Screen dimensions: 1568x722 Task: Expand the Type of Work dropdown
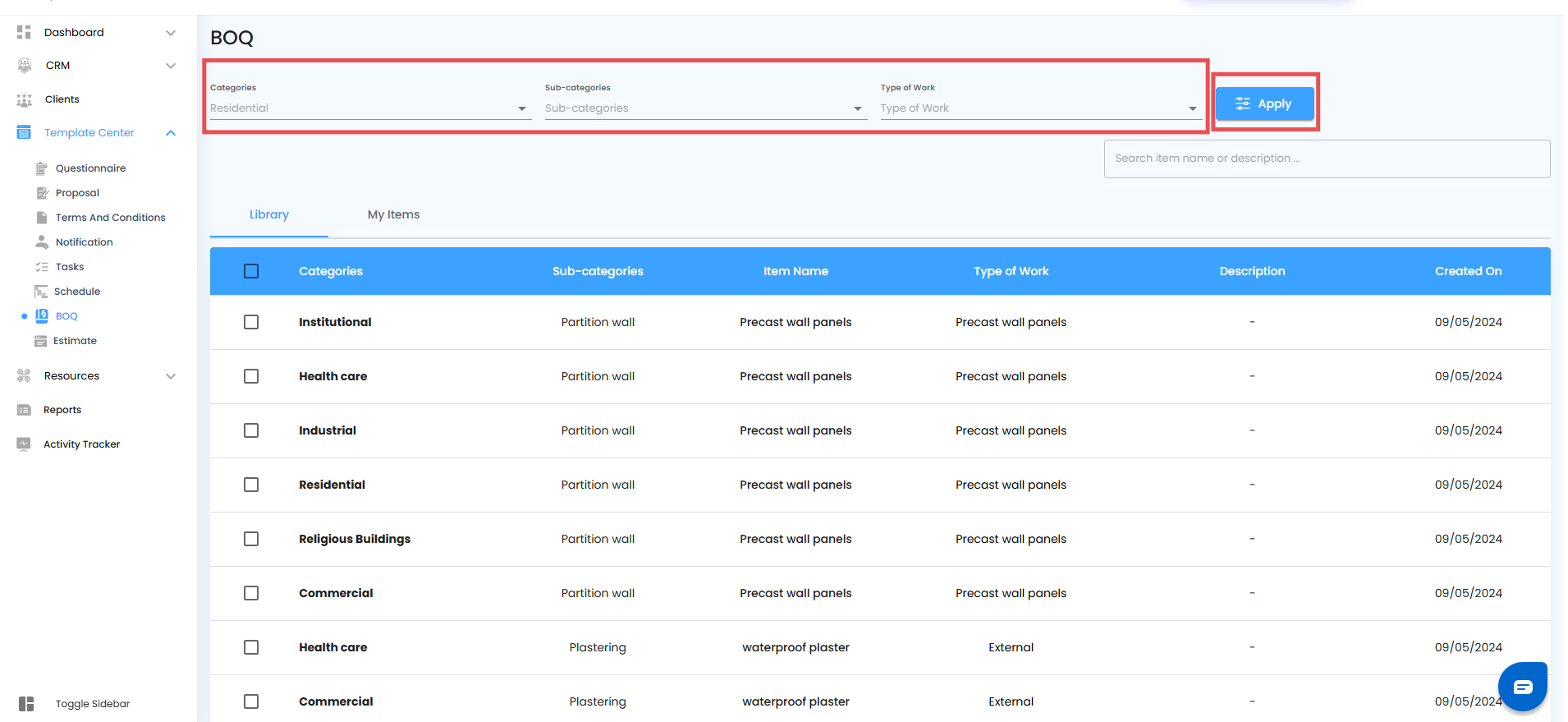point(1038,108)
